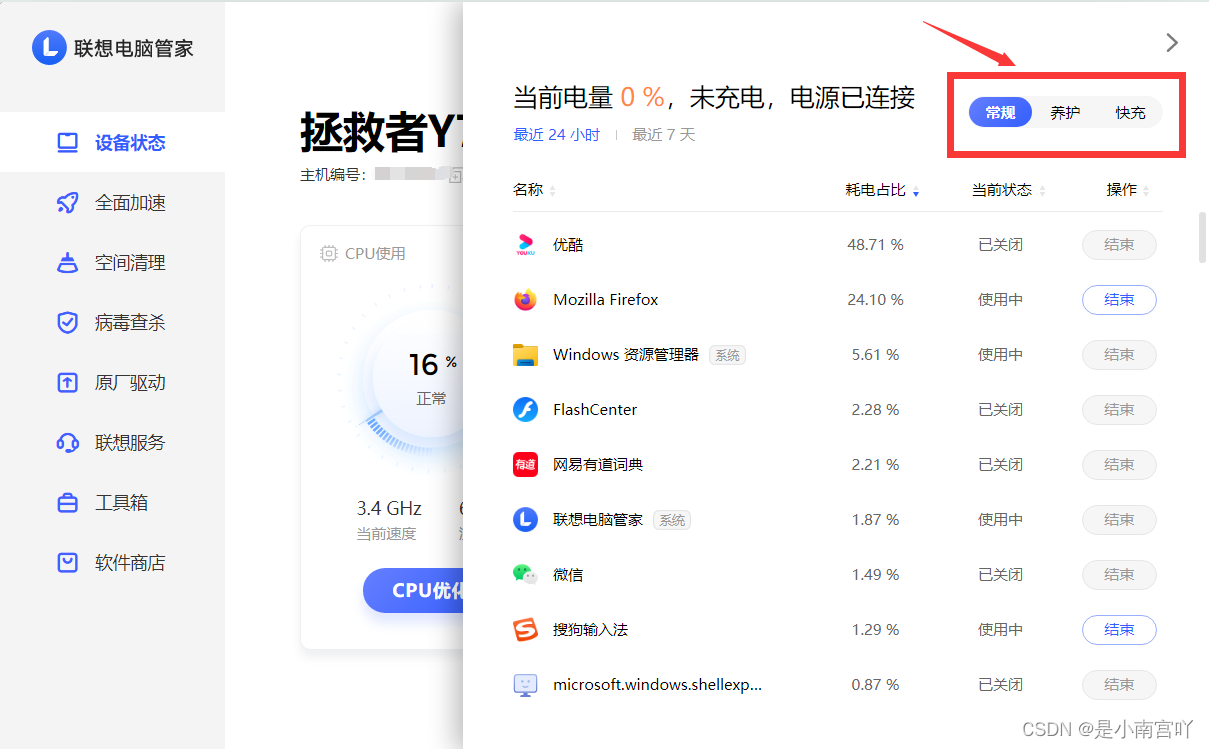Open 设备状态 in the sidebar
The height and width of the screenshot is (749, 1209).
[112, 143]
